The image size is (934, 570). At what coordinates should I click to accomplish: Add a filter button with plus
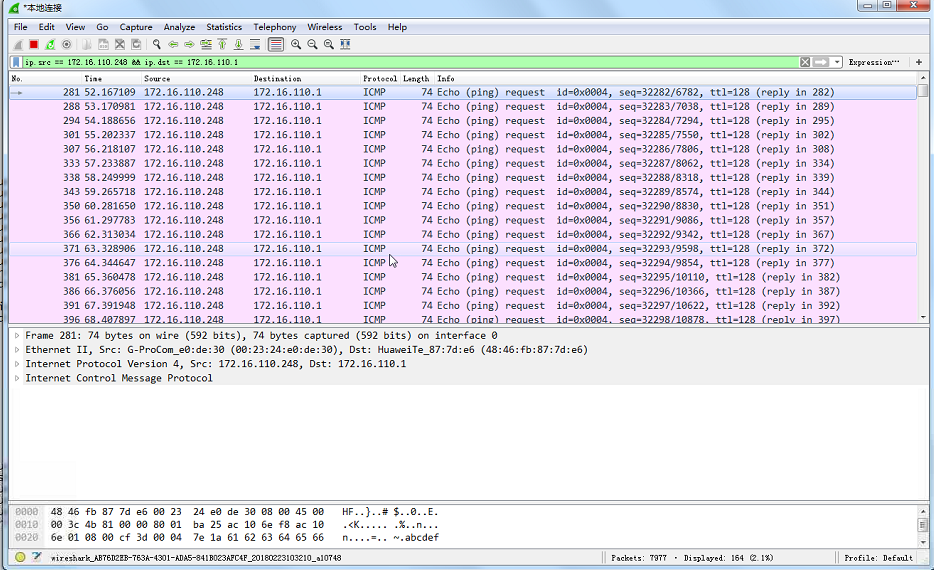(x=919, y=62)
